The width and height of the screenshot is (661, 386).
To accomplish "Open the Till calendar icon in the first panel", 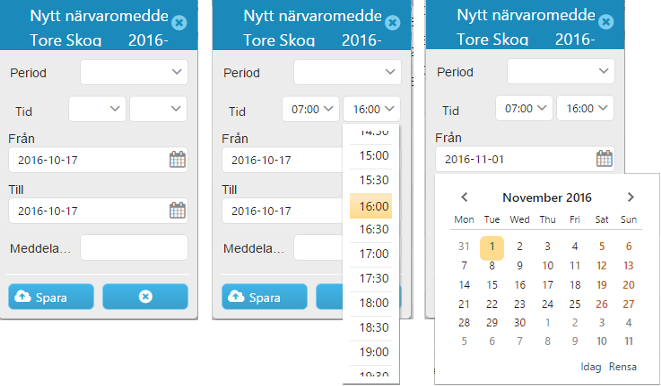I will 177,210.
